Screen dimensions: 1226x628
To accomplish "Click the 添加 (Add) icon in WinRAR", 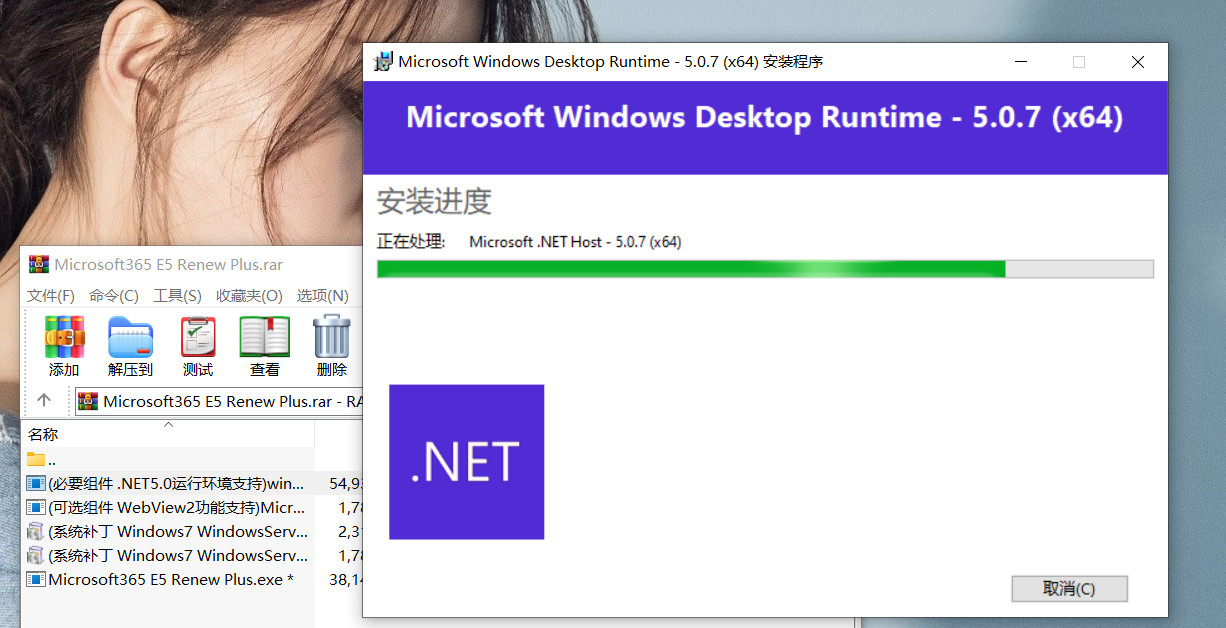I will 64,337.
